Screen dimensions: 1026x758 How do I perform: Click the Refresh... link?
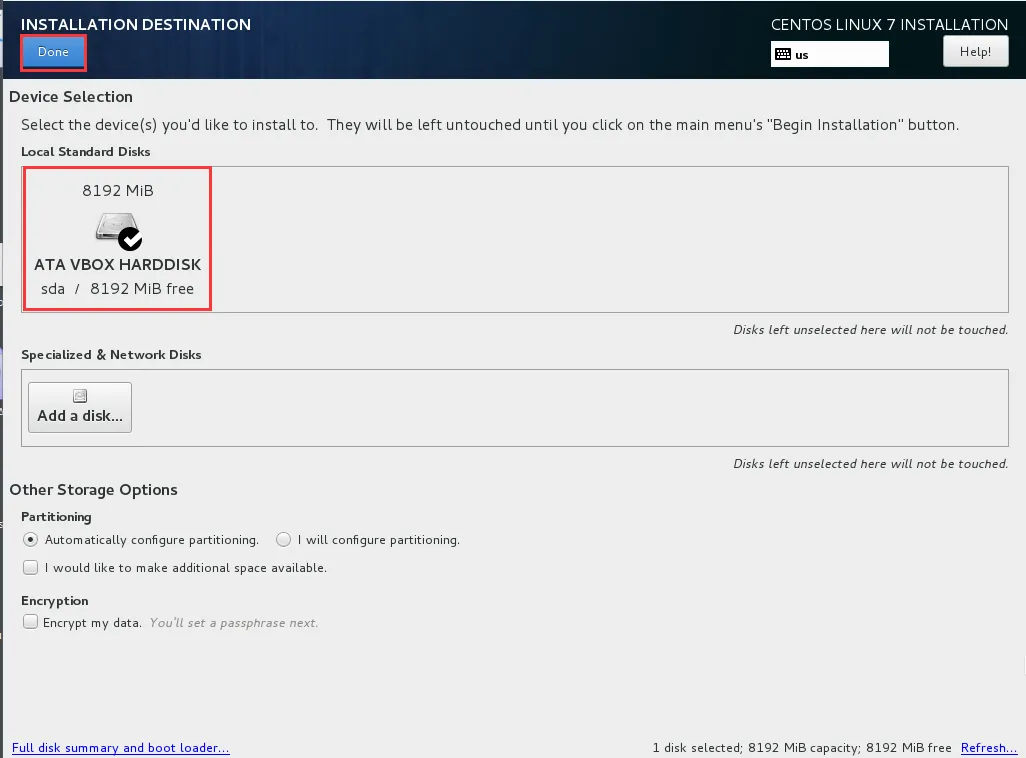[989, 748]
